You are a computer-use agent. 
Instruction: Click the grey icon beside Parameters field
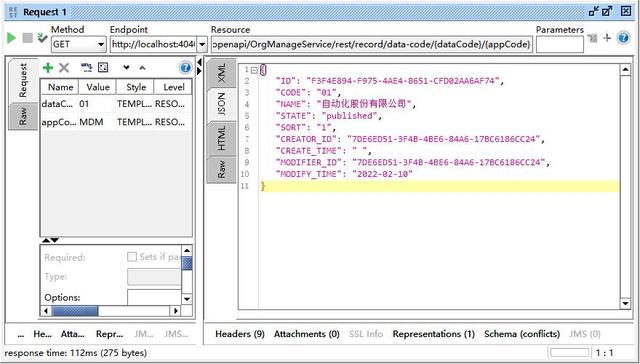pyautogui.click(x=592, y=38)
